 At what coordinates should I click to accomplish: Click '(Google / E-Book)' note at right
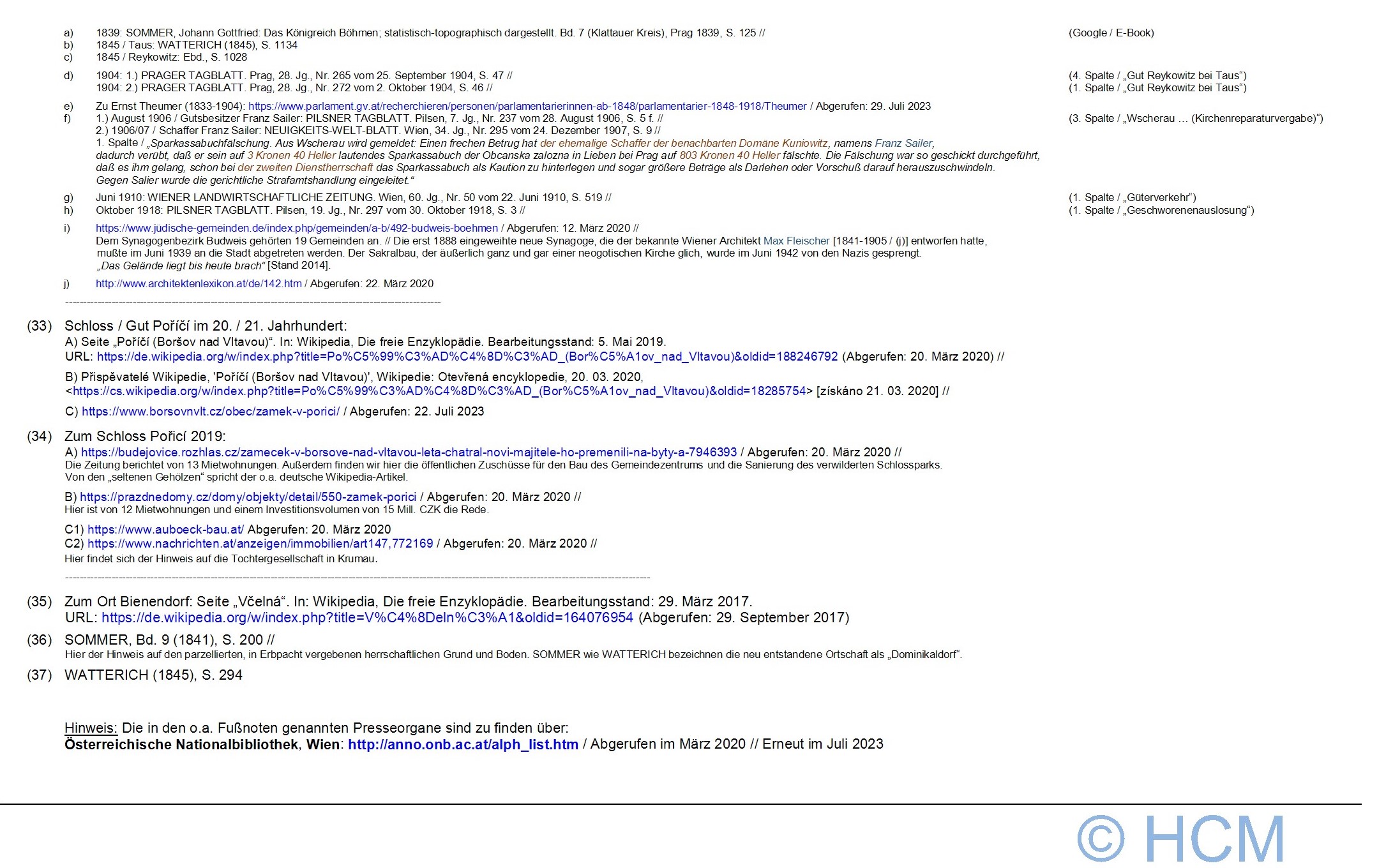tap(1111, 33)
